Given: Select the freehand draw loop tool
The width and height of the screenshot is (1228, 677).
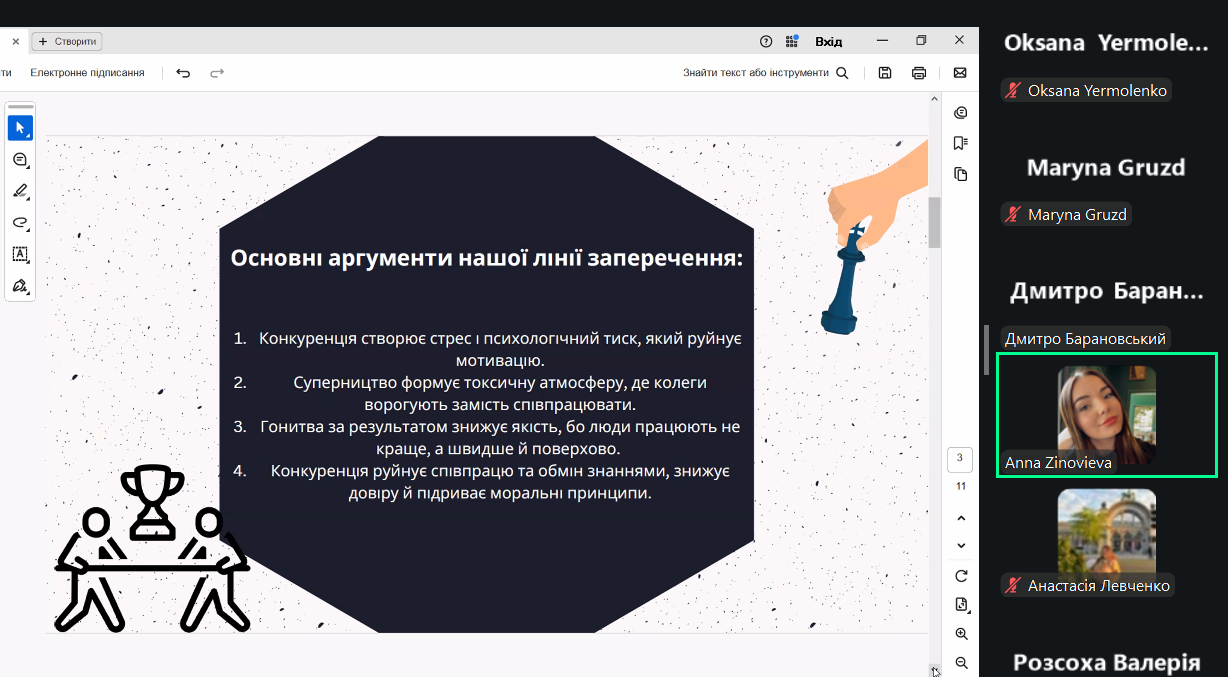Looking at the screenshot, I should [x=20, y=223].
